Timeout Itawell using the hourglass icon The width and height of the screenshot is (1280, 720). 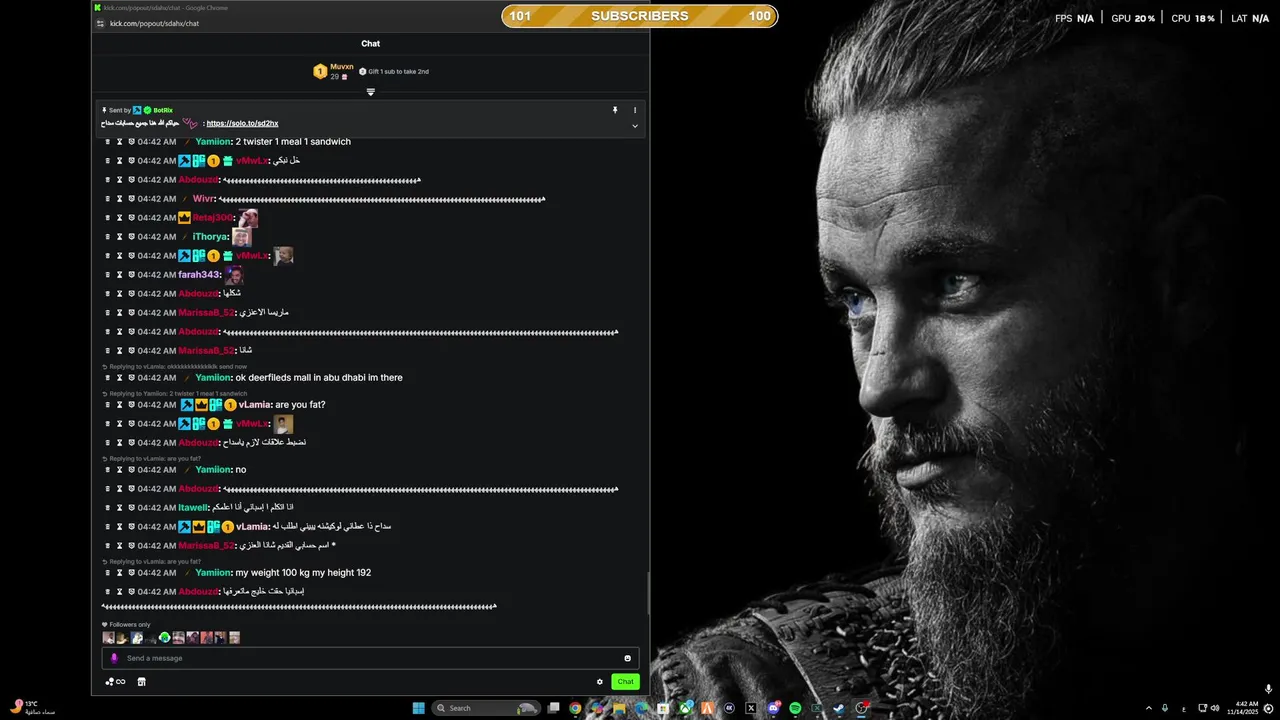click(x=119, y=508)
